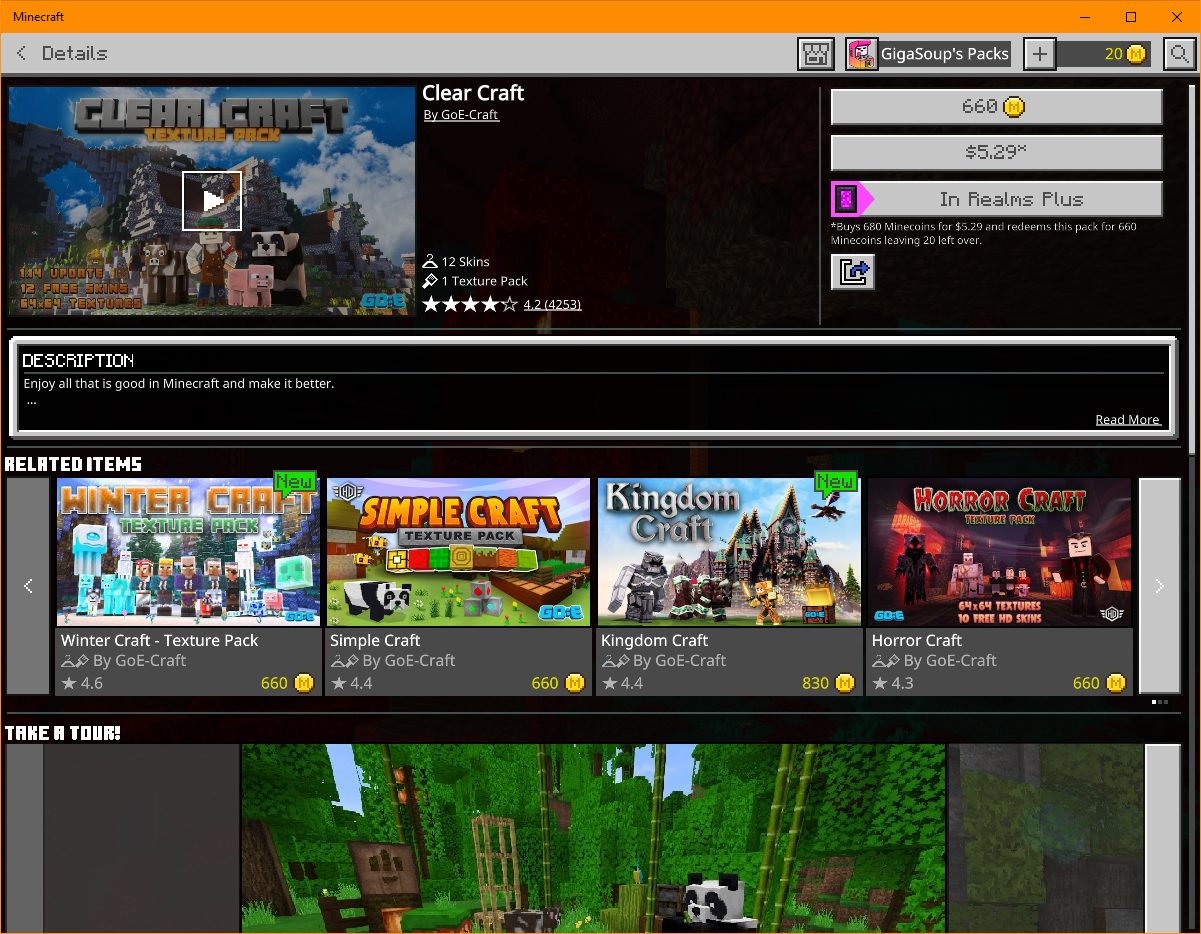Viewport: 1201px width, 934px height.
Task: Open the inventory chest icon in header
Action: [816, 54]
